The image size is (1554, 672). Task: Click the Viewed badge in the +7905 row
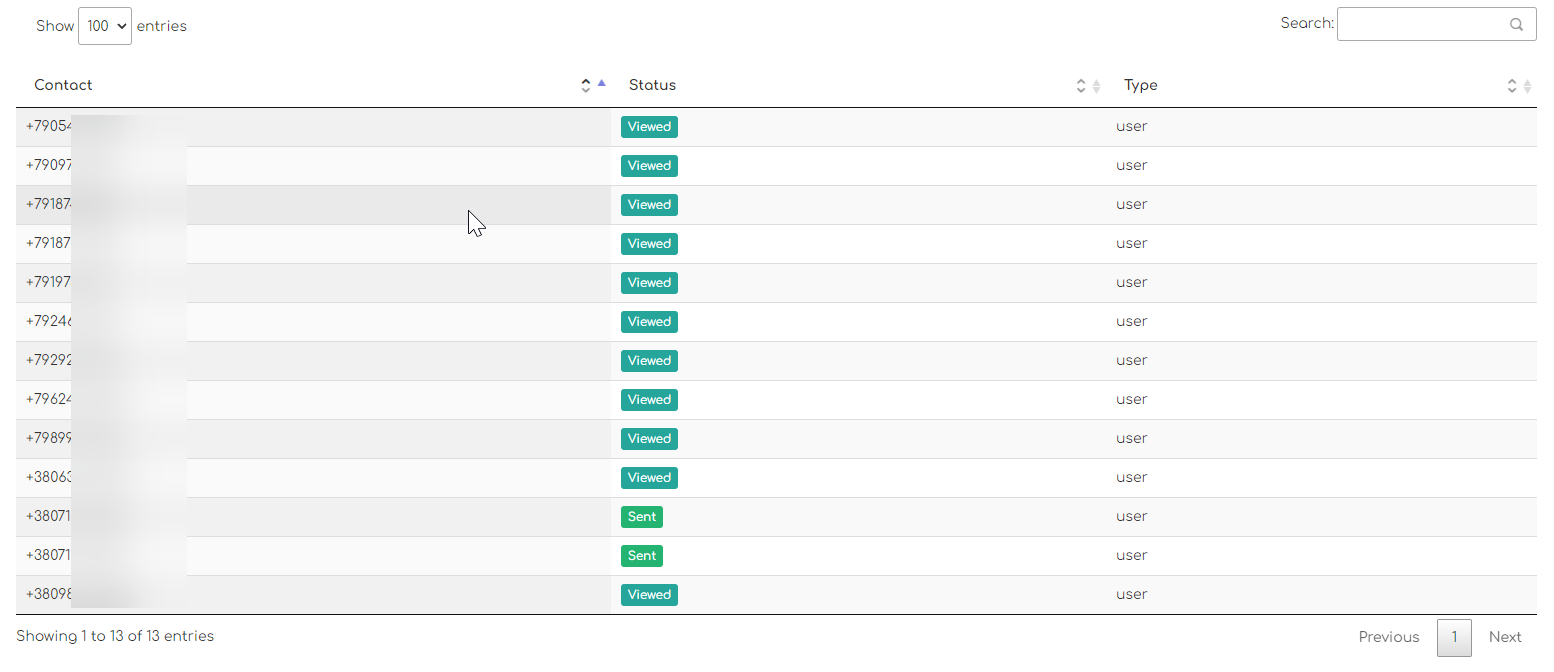[649, 127]
